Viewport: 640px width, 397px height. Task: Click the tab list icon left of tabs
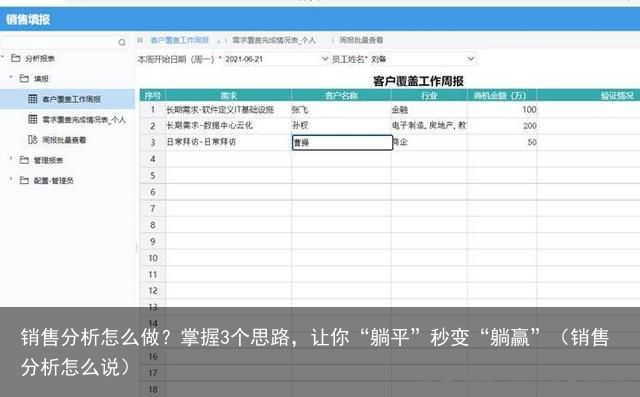coord(140,40)
